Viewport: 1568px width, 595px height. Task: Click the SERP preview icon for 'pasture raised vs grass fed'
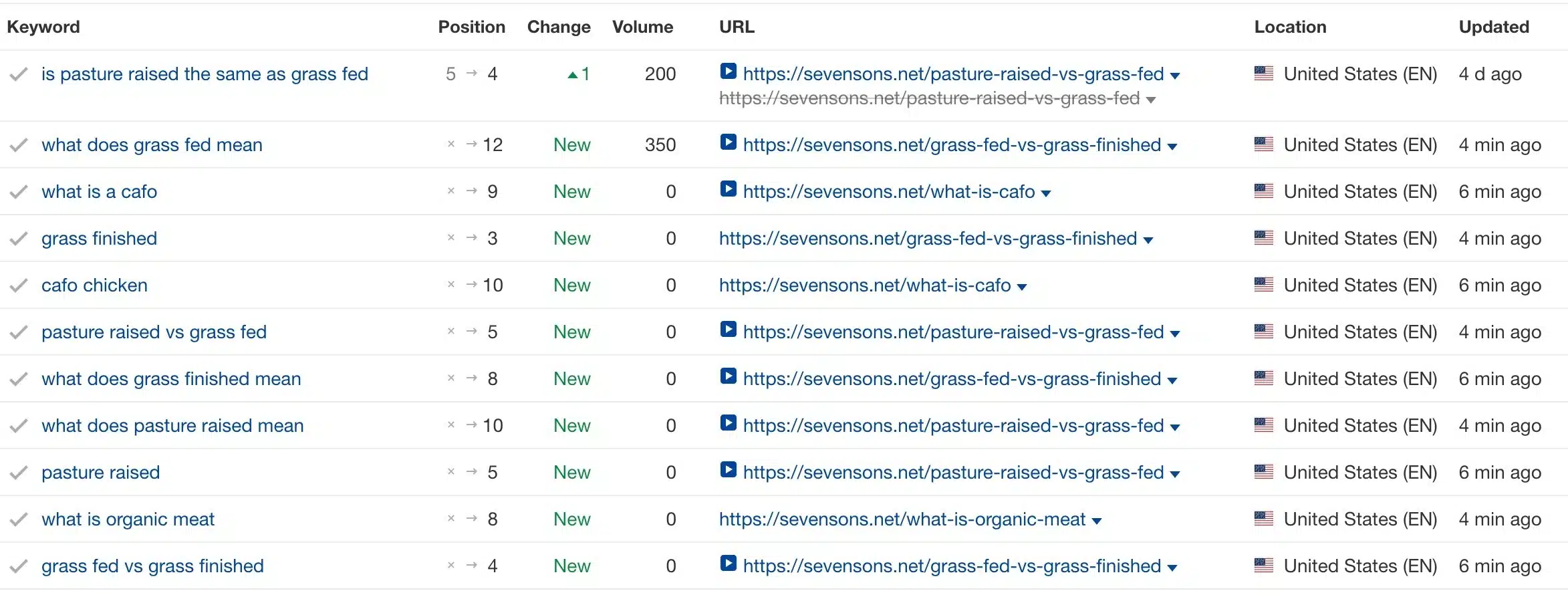click(x=728, y=331)
